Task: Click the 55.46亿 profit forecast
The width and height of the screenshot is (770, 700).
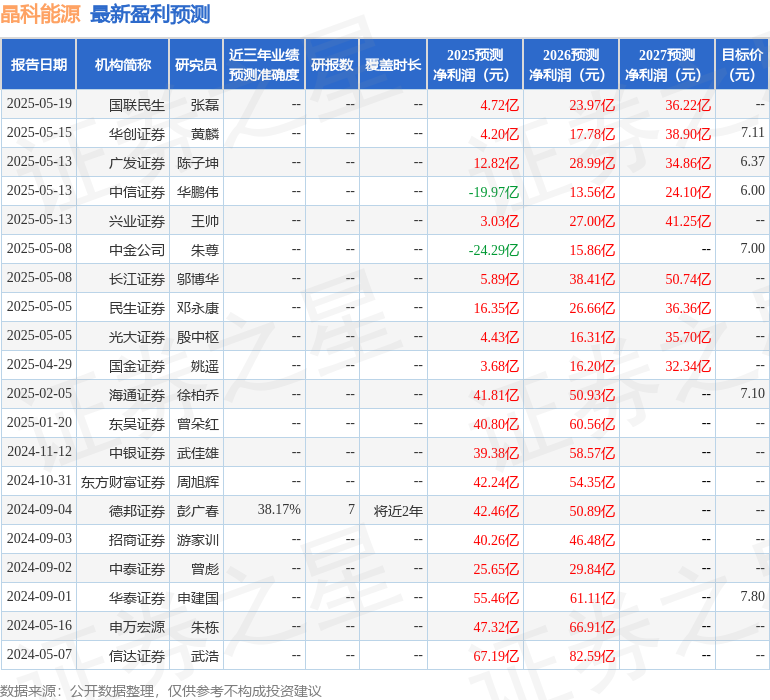Action: [x=496, y=598]
